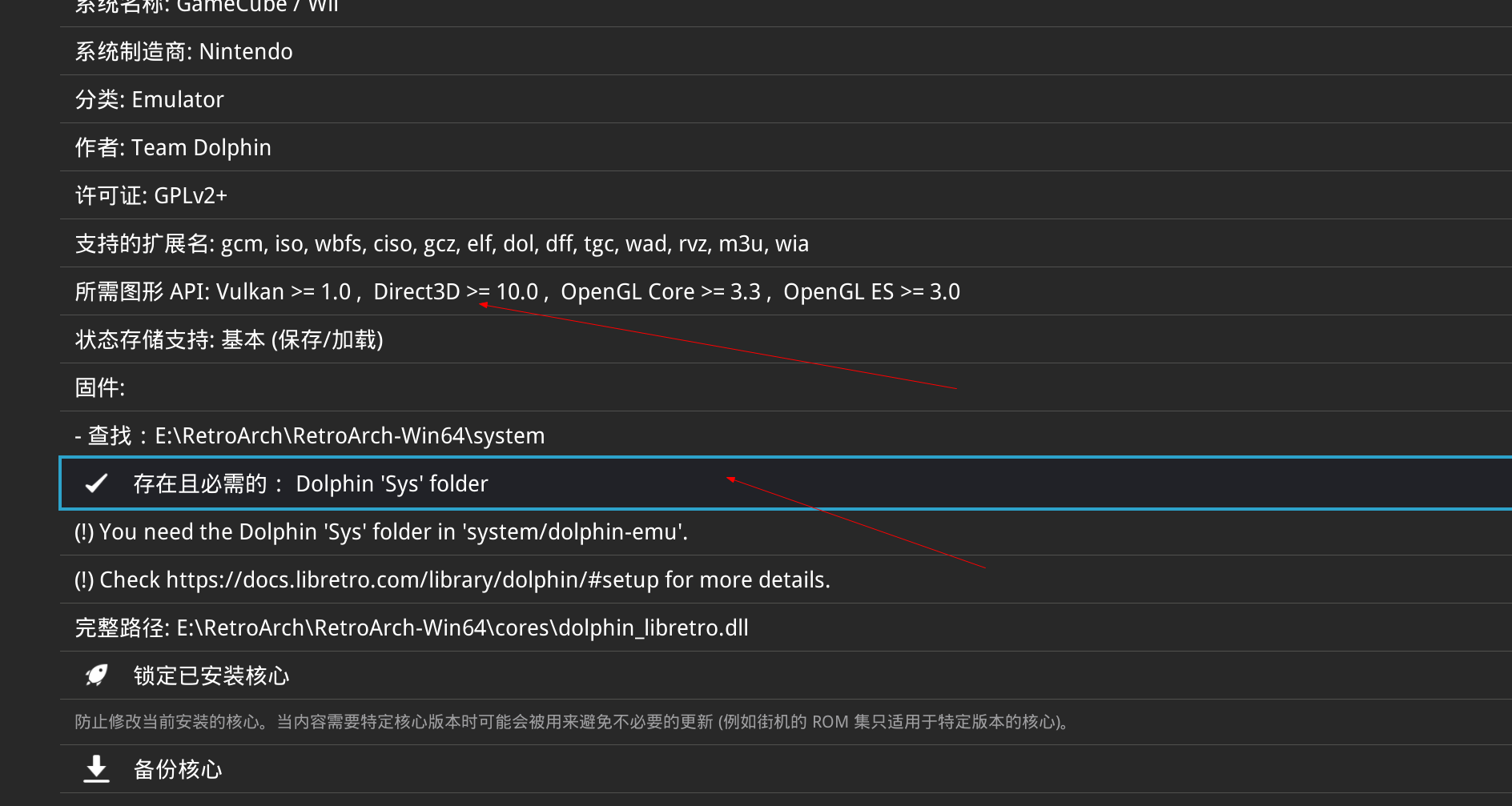Image resolution: width=1512 pixels, height=806 pixels.
Task: Click the 作者: Team Dolphin row
Action: [x=786, y=147]
